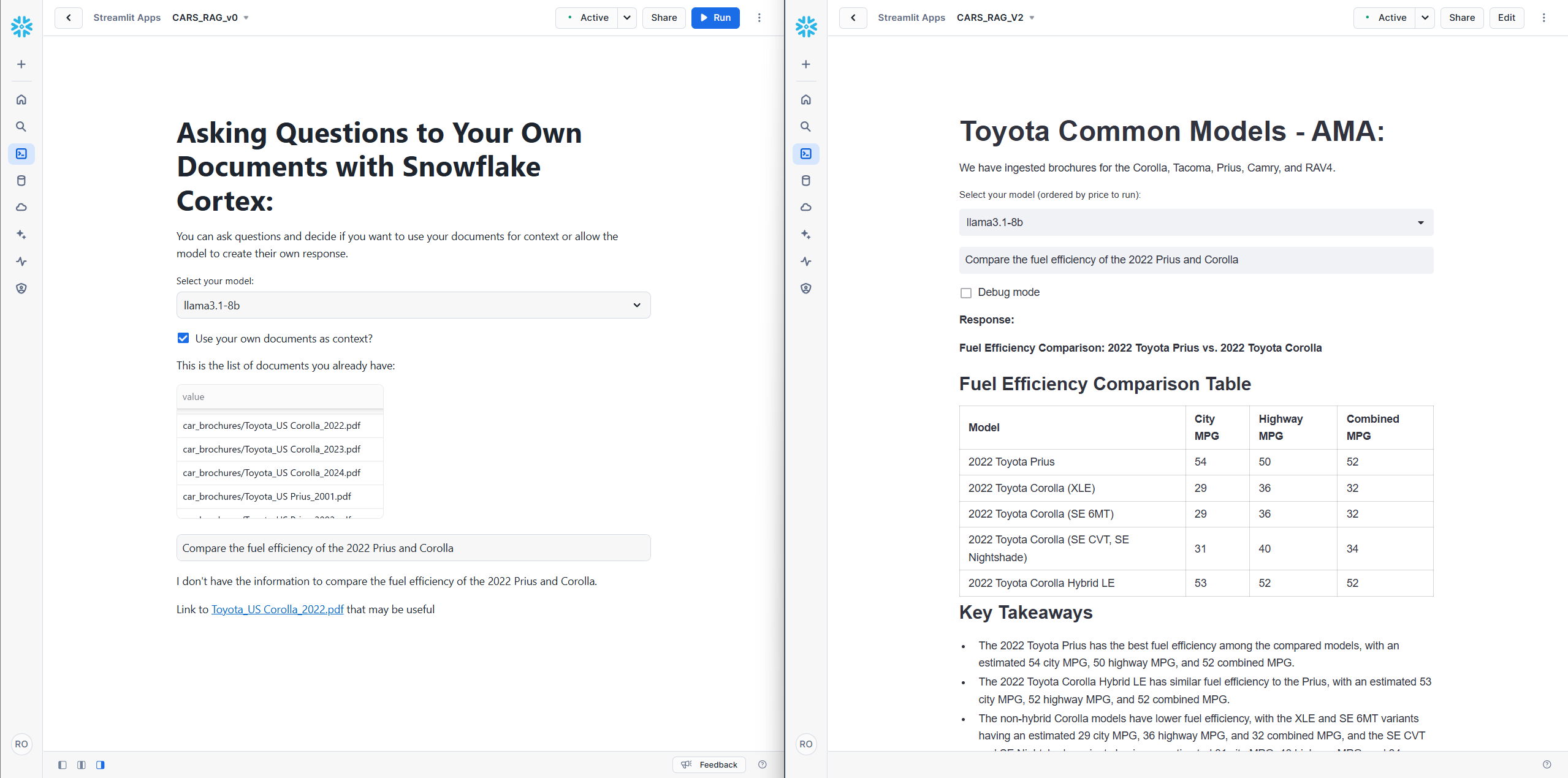
Task: Click Share button in CARS_RAG_V2 window
Action: [1462, 18]
